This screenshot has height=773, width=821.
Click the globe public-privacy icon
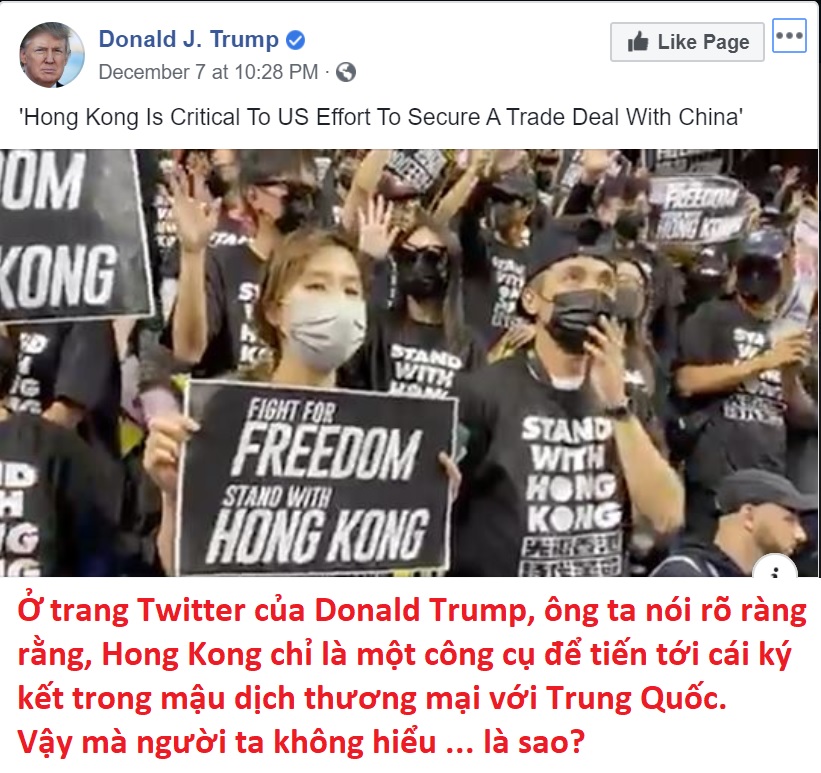pyautogui.click(x=346, y=72)
